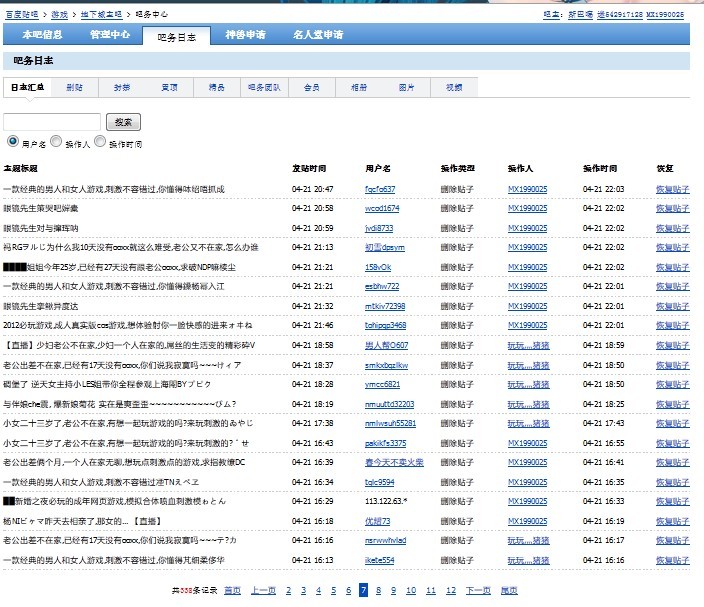Jump to page 5 of records

pyautogui.click(x=334, y=590)
